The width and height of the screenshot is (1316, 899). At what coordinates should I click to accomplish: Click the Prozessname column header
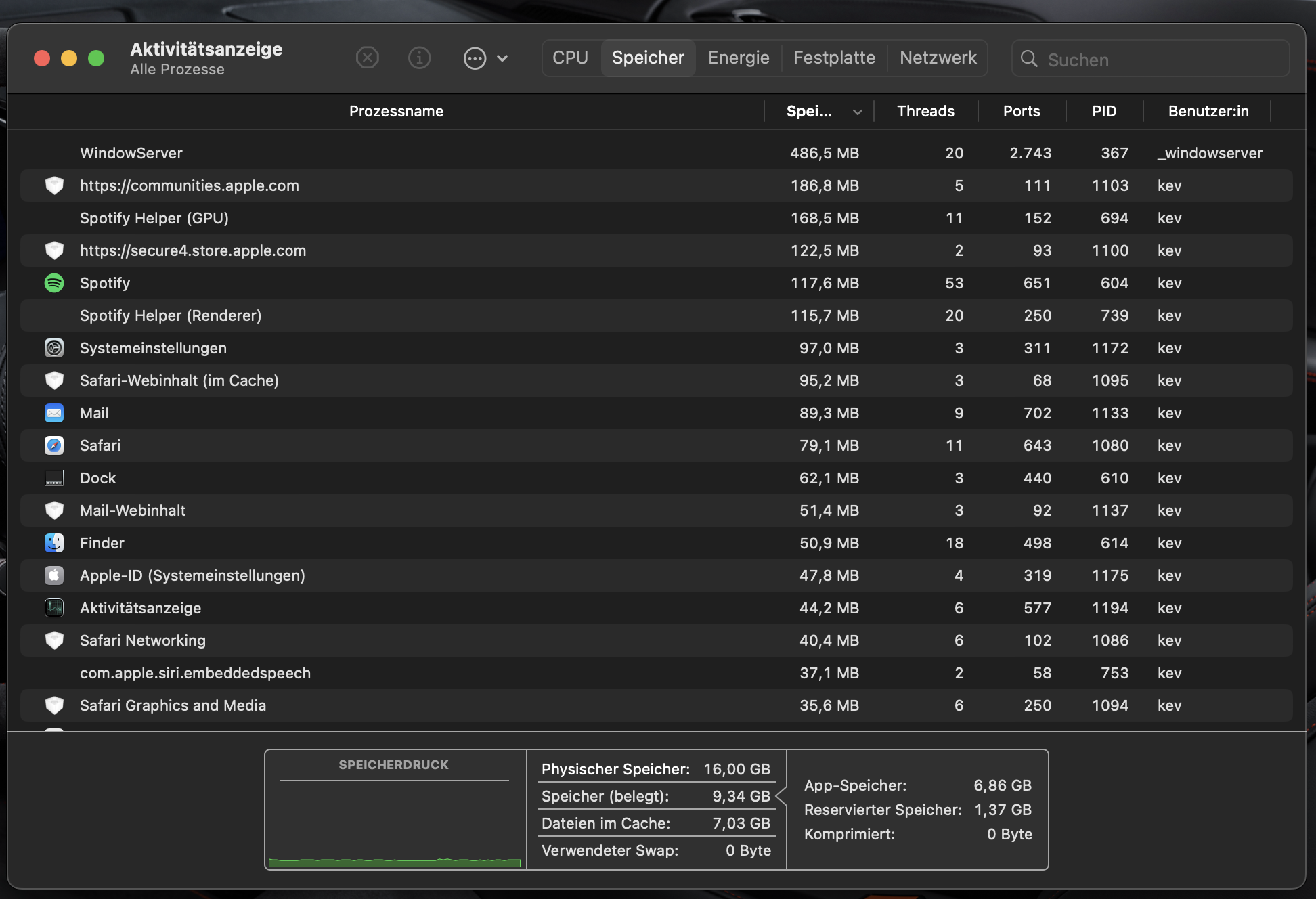click(396, 111)
